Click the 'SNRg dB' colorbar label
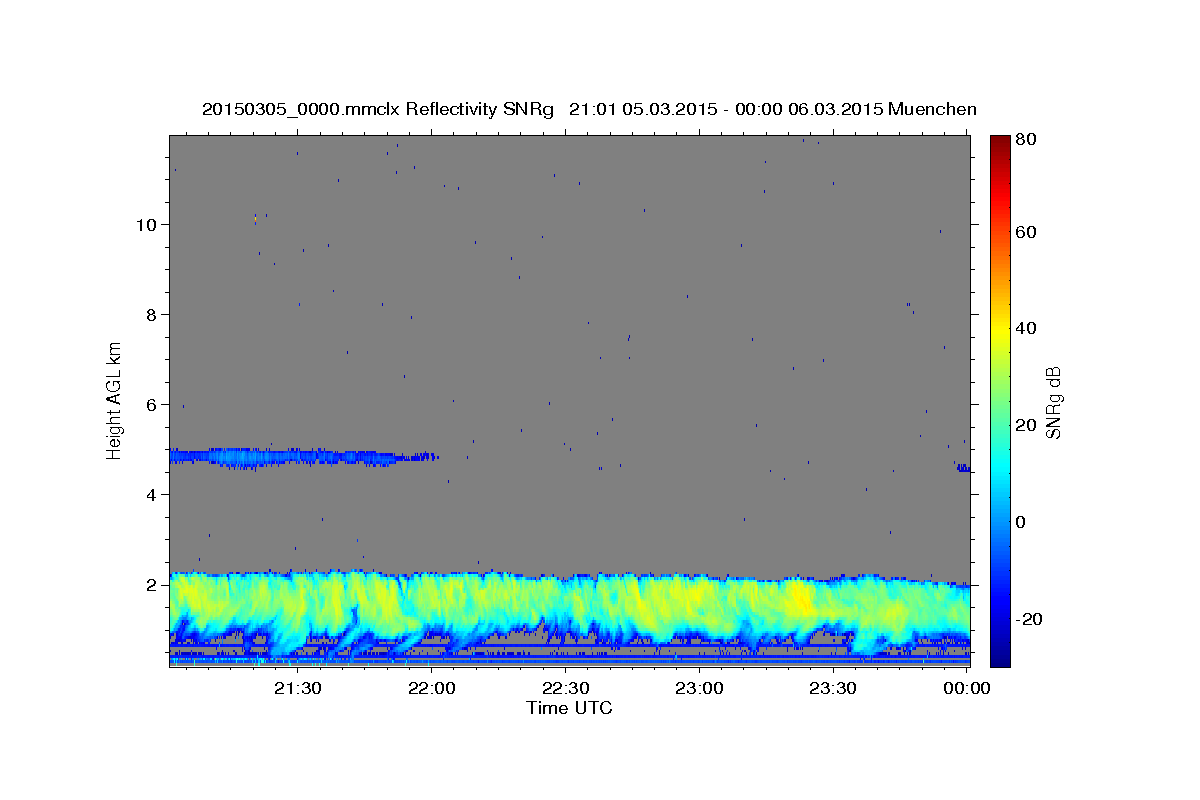The height and width of the screenshot is (800, 1200). (1053, 403)
